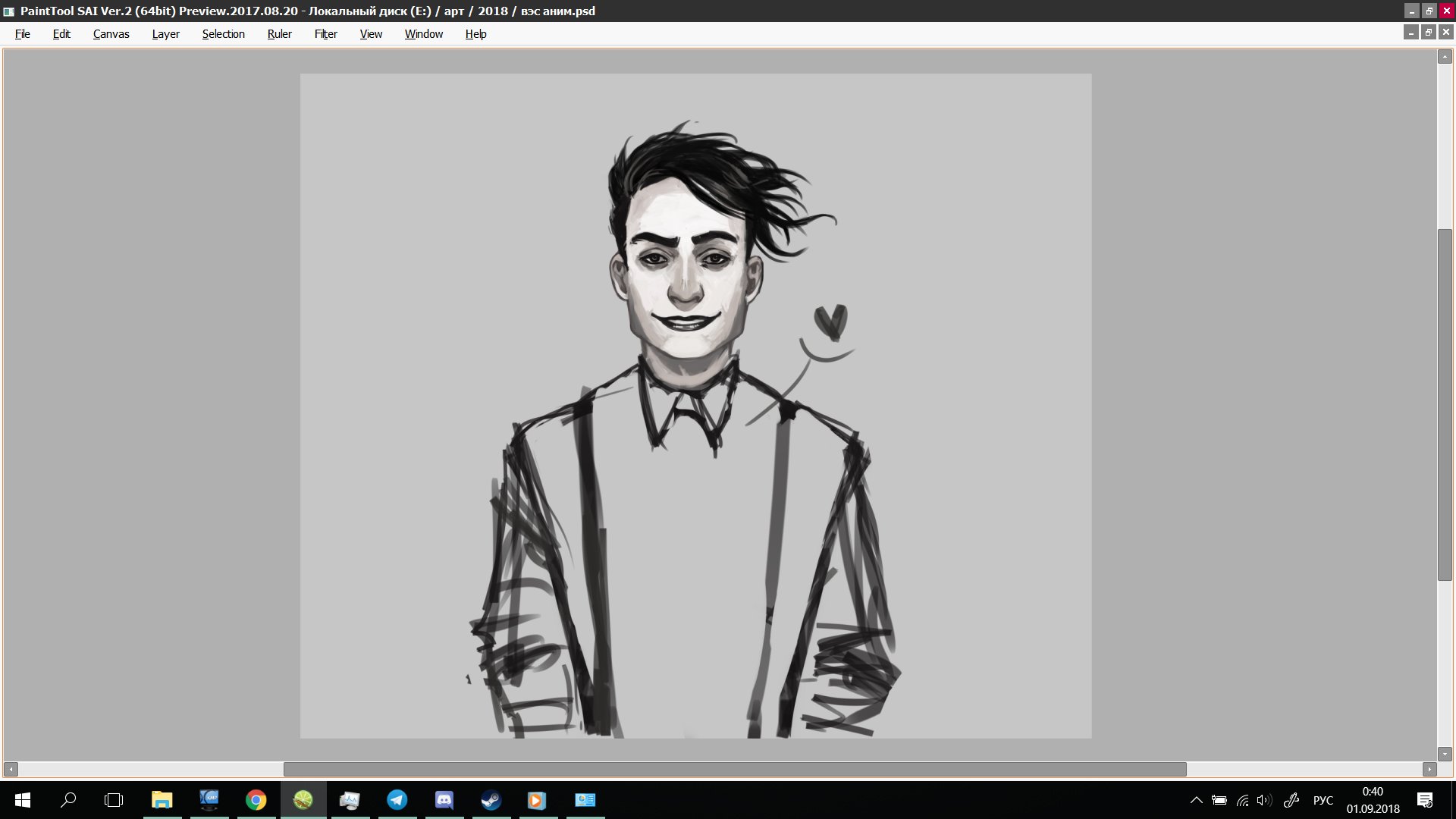Click the PaintTool SAI taskbar icon

(x=303, y=800)
